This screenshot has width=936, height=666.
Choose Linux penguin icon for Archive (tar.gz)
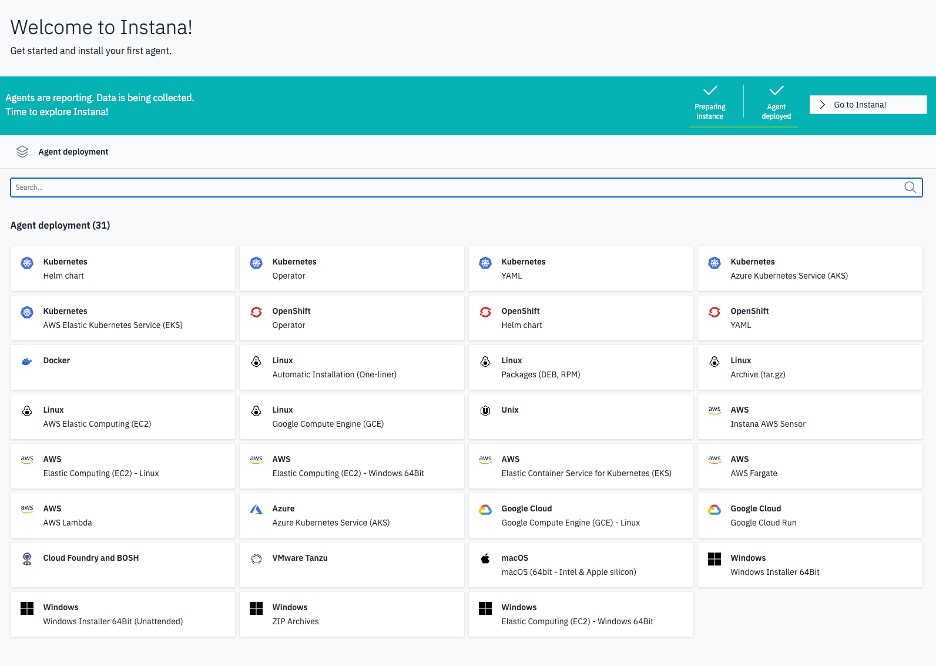click(715, 361)
